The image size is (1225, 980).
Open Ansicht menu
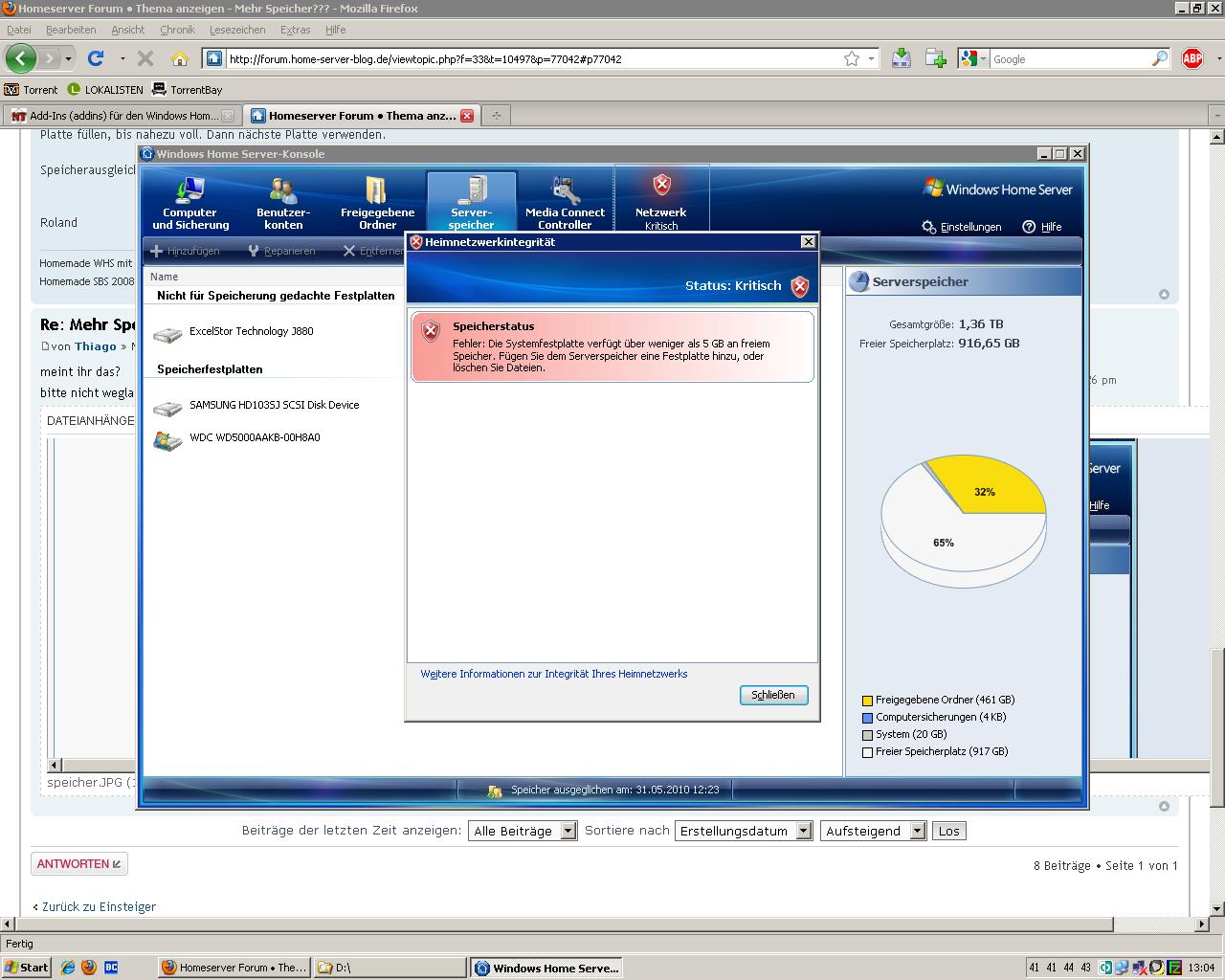click(x=127, y=30)
